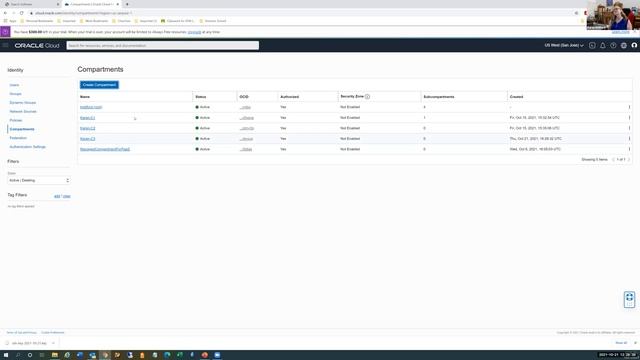Open the Oracle Cloud hamburger navigation menu
This screenshot has width=640, height=360.
(5, 45)
